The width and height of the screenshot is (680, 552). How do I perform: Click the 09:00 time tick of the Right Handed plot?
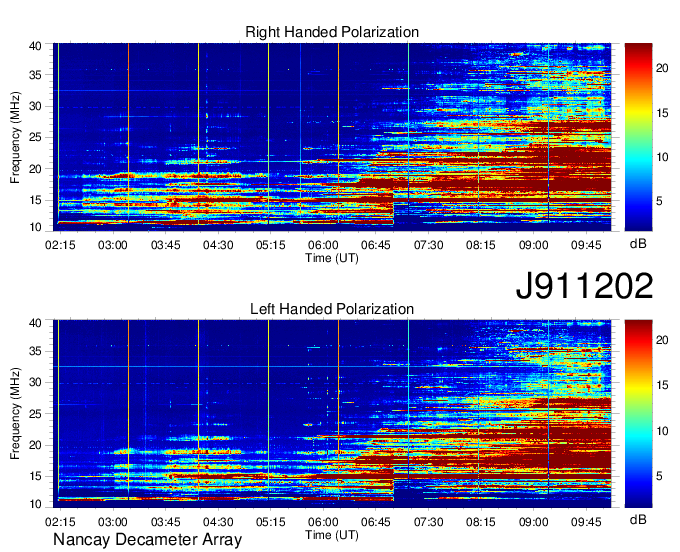coord(534,245)
